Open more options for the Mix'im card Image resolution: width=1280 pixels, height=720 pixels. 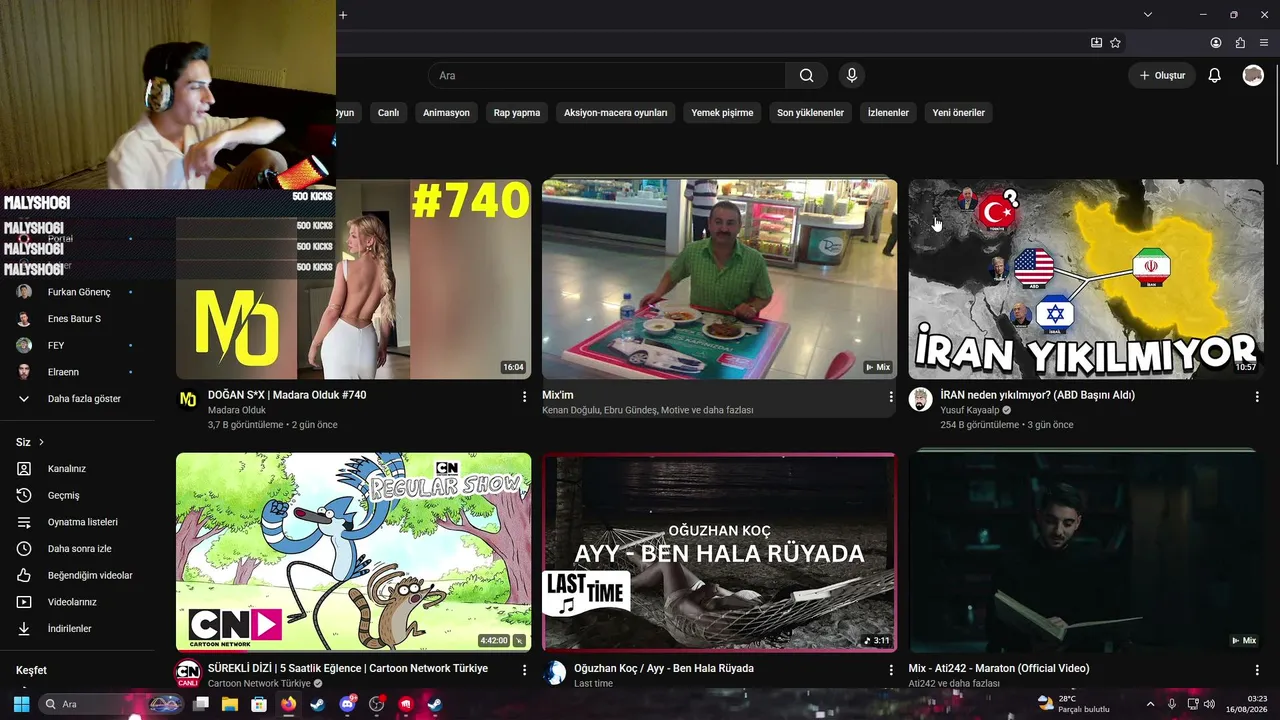click(x=891, y=397)
